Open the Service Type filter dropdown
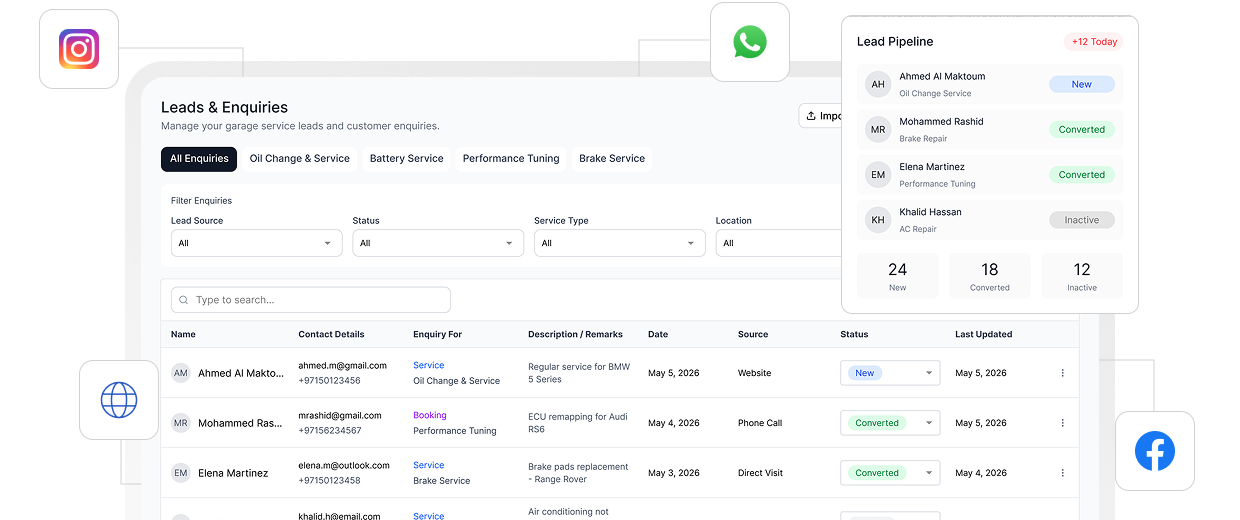Image resolution: width=1240 pixels, height=520 pixels. [620, 243]
